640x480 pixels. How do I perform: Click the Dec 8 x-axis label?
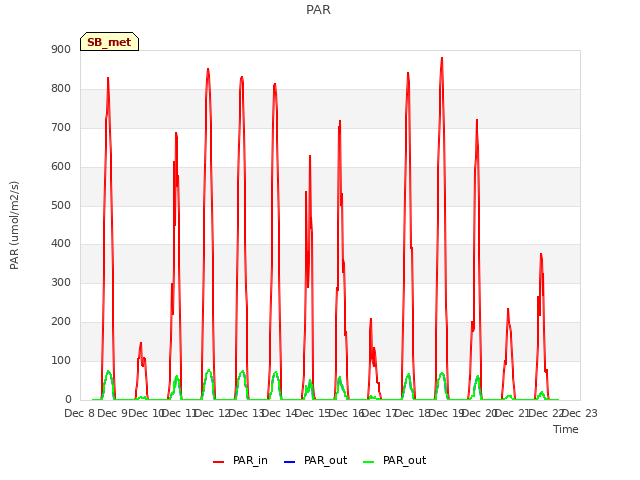[x=80, y=413]
